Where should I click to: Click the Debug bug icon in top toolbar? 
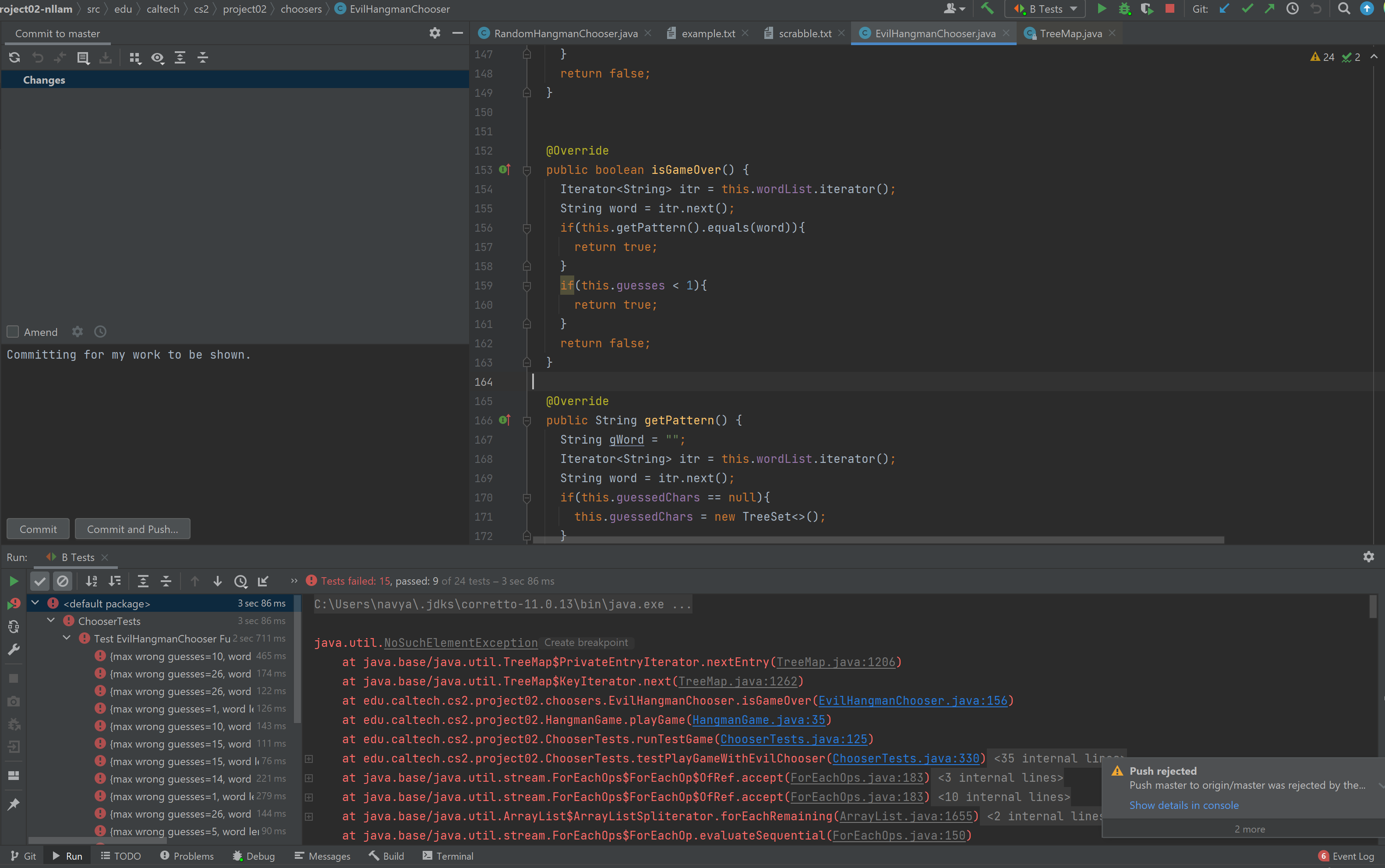1124,9
